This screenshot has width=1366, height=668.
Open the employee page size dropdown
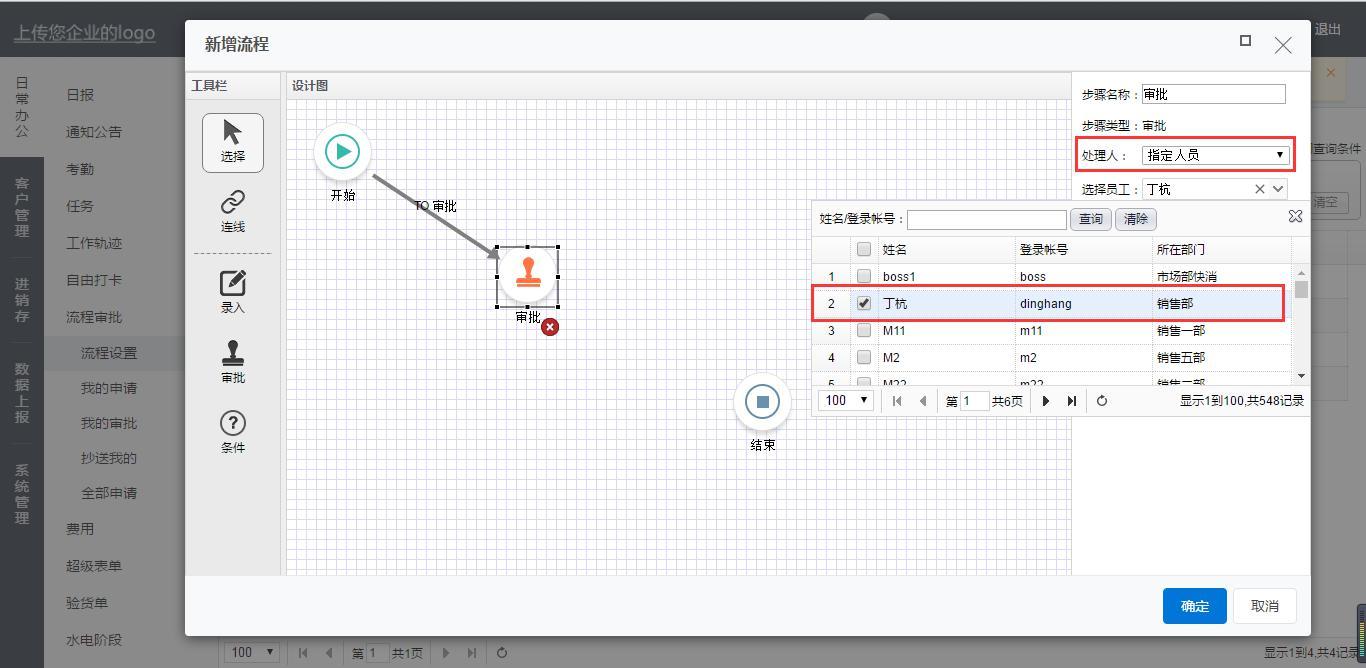pyautogui.click(x=846, y=401)
